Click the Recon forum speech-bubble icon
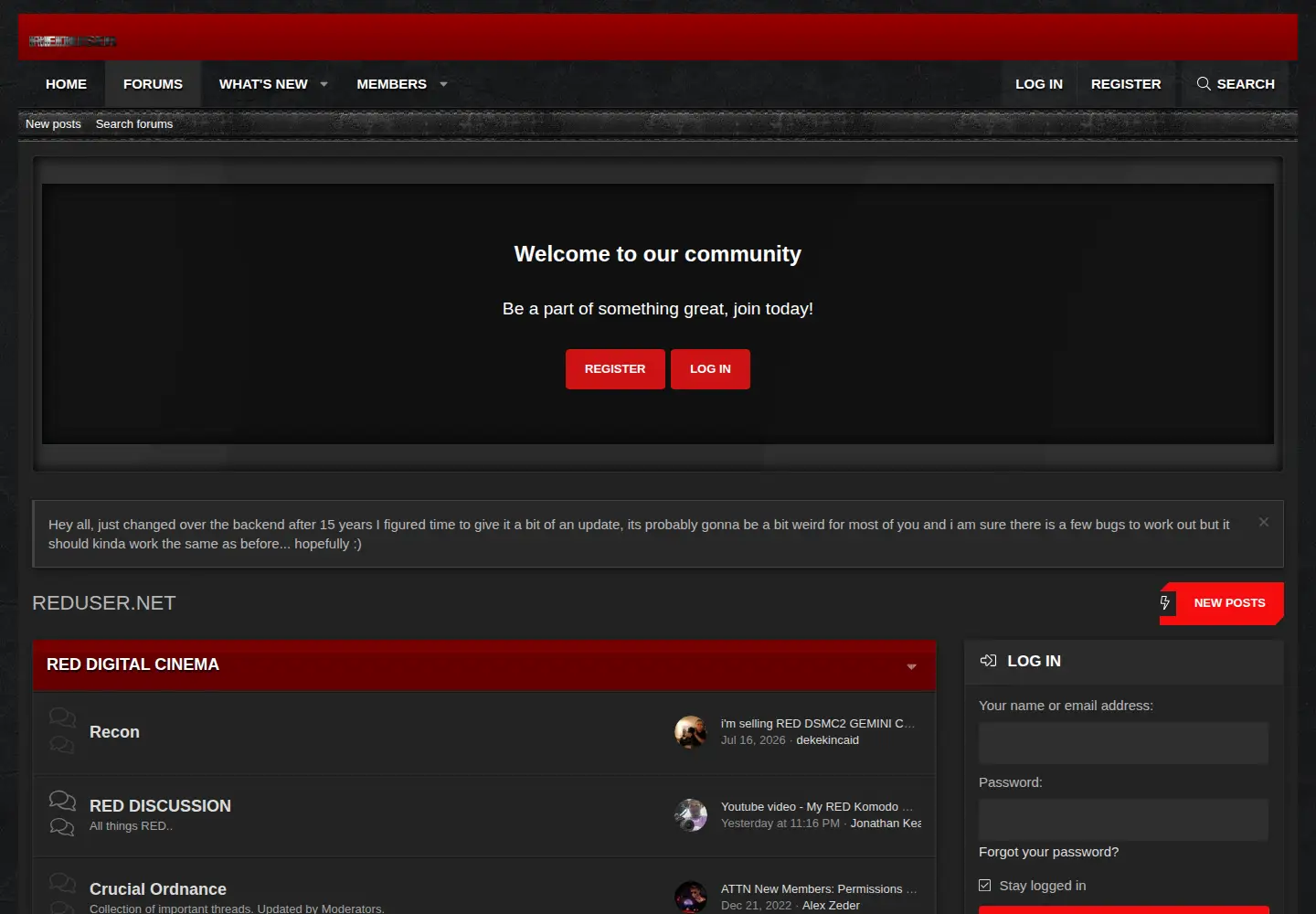 point(62,730)
